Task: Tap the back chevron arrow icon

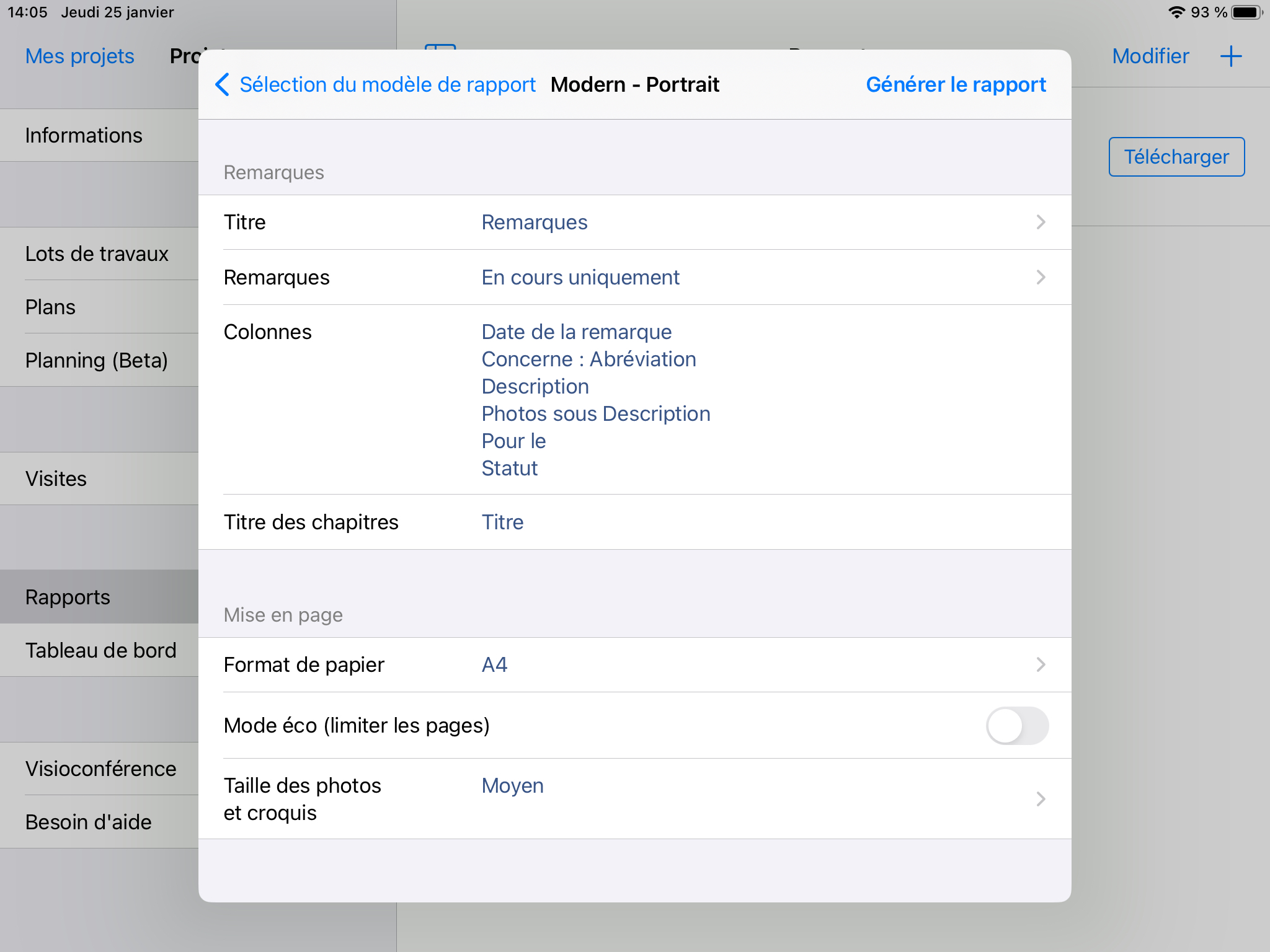Action: click(222, 84)
